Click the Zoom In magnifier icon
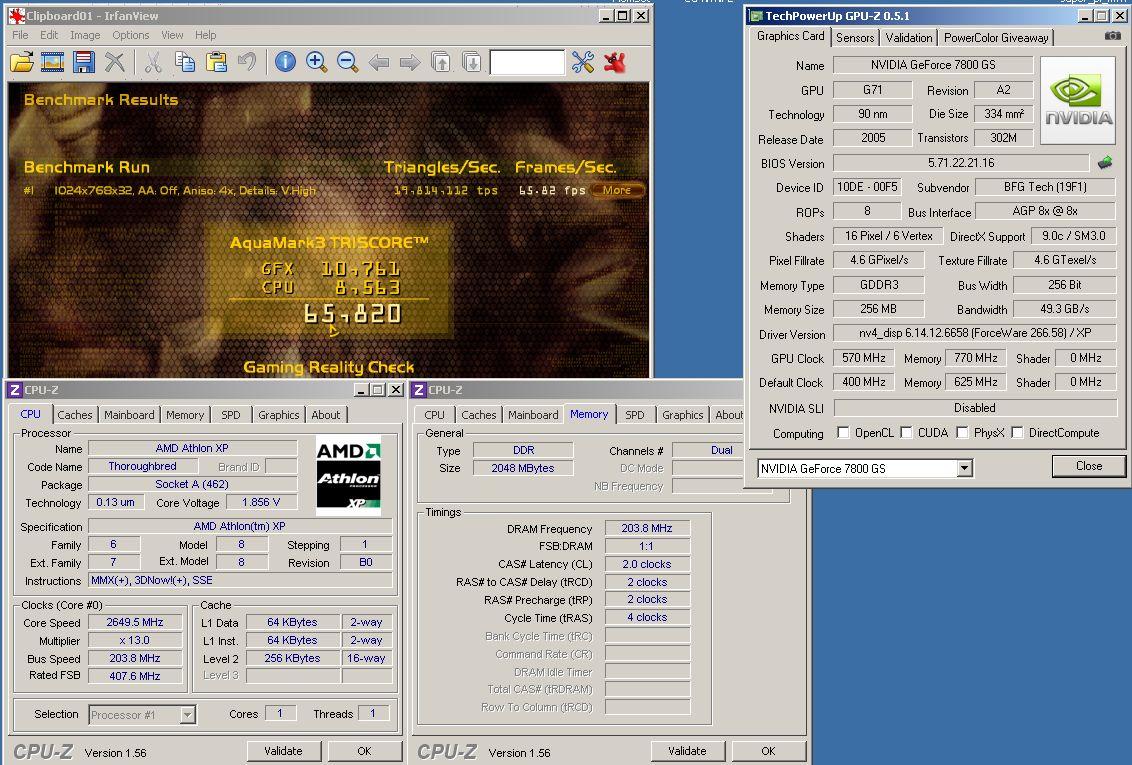The width and height of the screenshot is (1132, 765). (x=316, y=63)
